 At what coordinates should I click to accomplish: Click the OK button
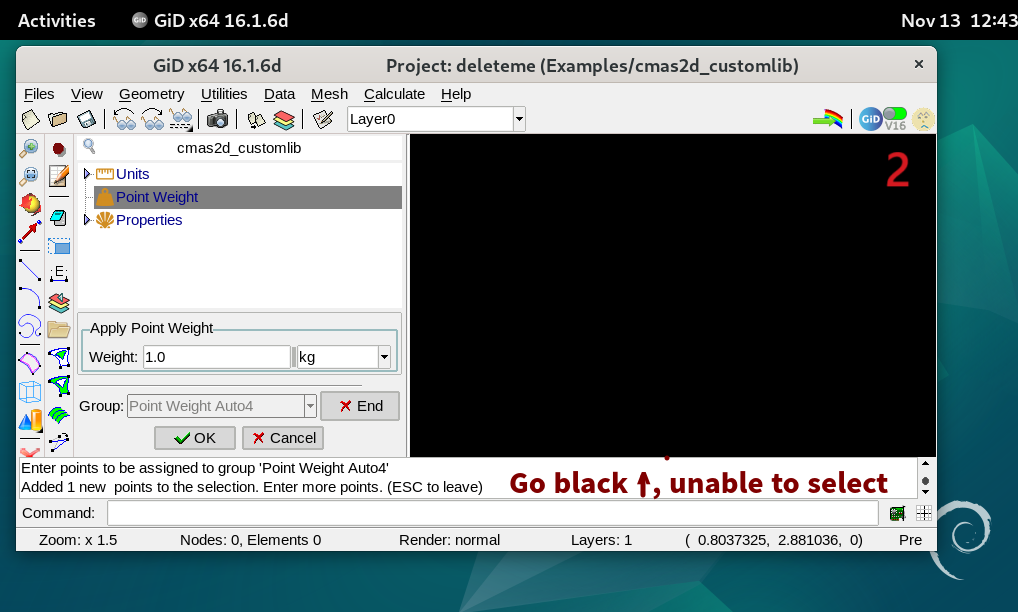coord(195,438)
